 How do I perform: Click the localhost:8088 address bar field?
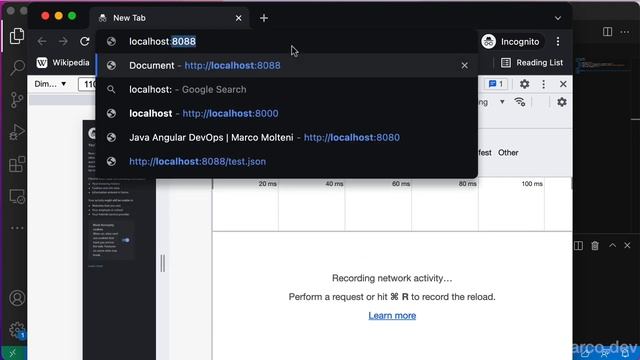pyautogui.click(x=286, y=41)
